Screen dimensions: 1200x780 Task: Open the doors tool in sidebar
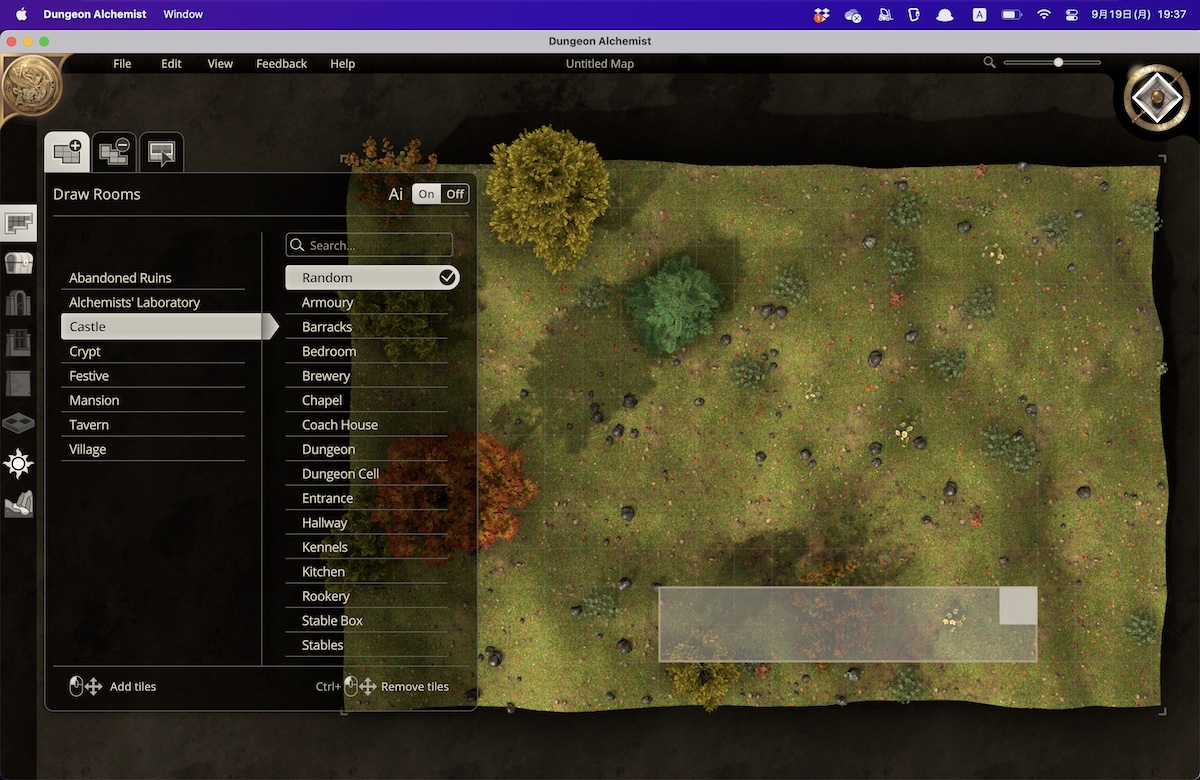[19, 303]
